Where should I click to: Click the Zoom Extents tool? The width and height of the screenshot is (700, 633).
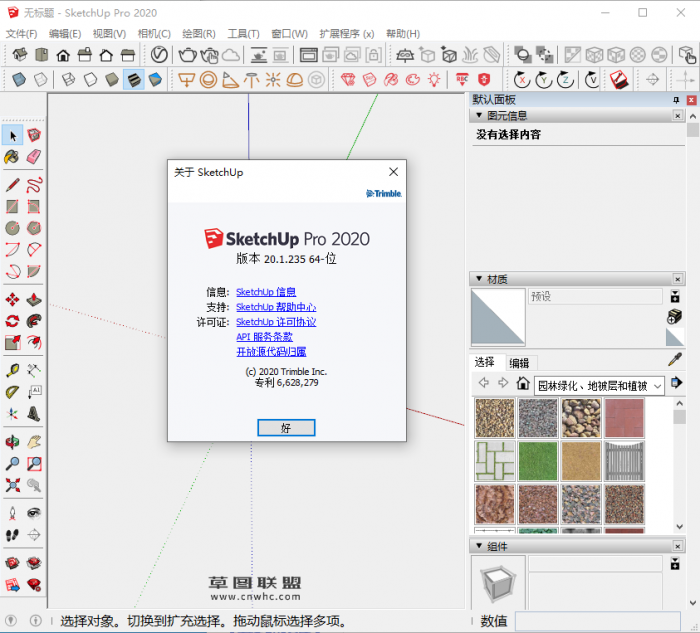pyautogui.click(x=12, y=486)
